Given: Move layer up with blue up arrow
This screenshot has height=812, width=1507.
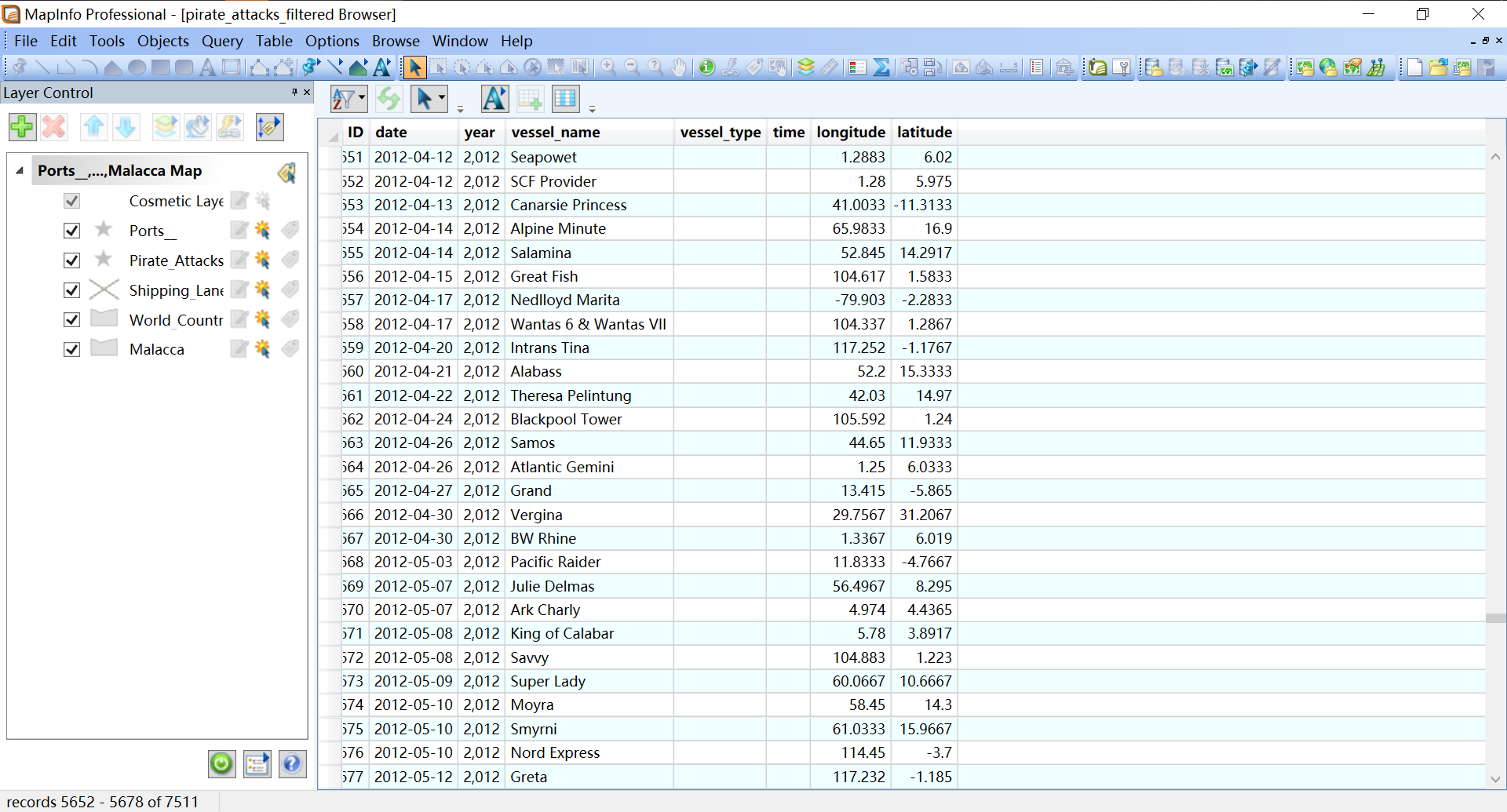Looking at the screenshot, I should tap(94, 126).
